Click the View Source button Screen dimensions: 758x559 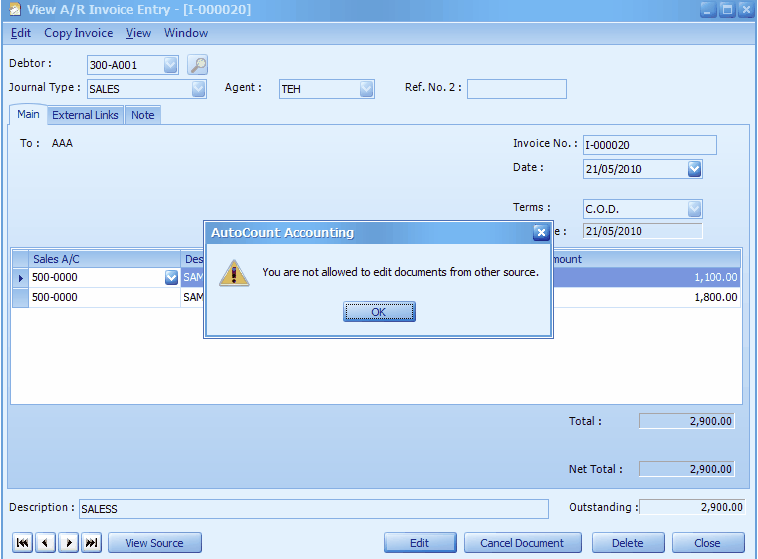pyautogui.click(x=155, y=543)
